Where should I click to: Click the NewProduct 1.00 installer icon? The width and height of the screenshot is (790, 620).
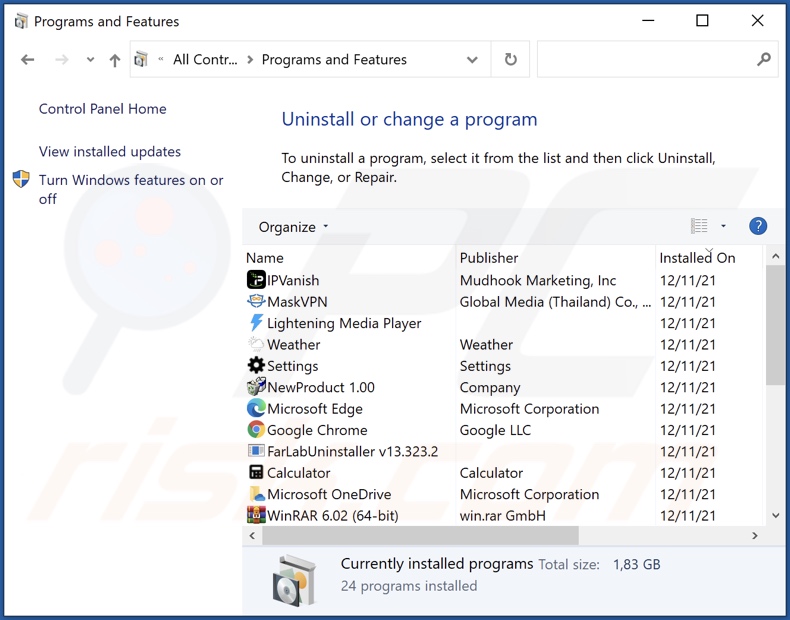pyautogui.click(x=256, y=387)
